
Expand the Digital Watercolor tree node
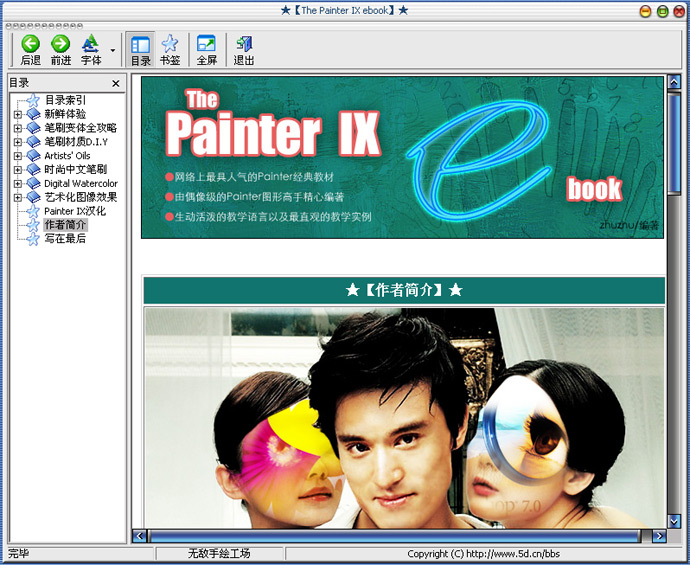(x=18, y=183)
